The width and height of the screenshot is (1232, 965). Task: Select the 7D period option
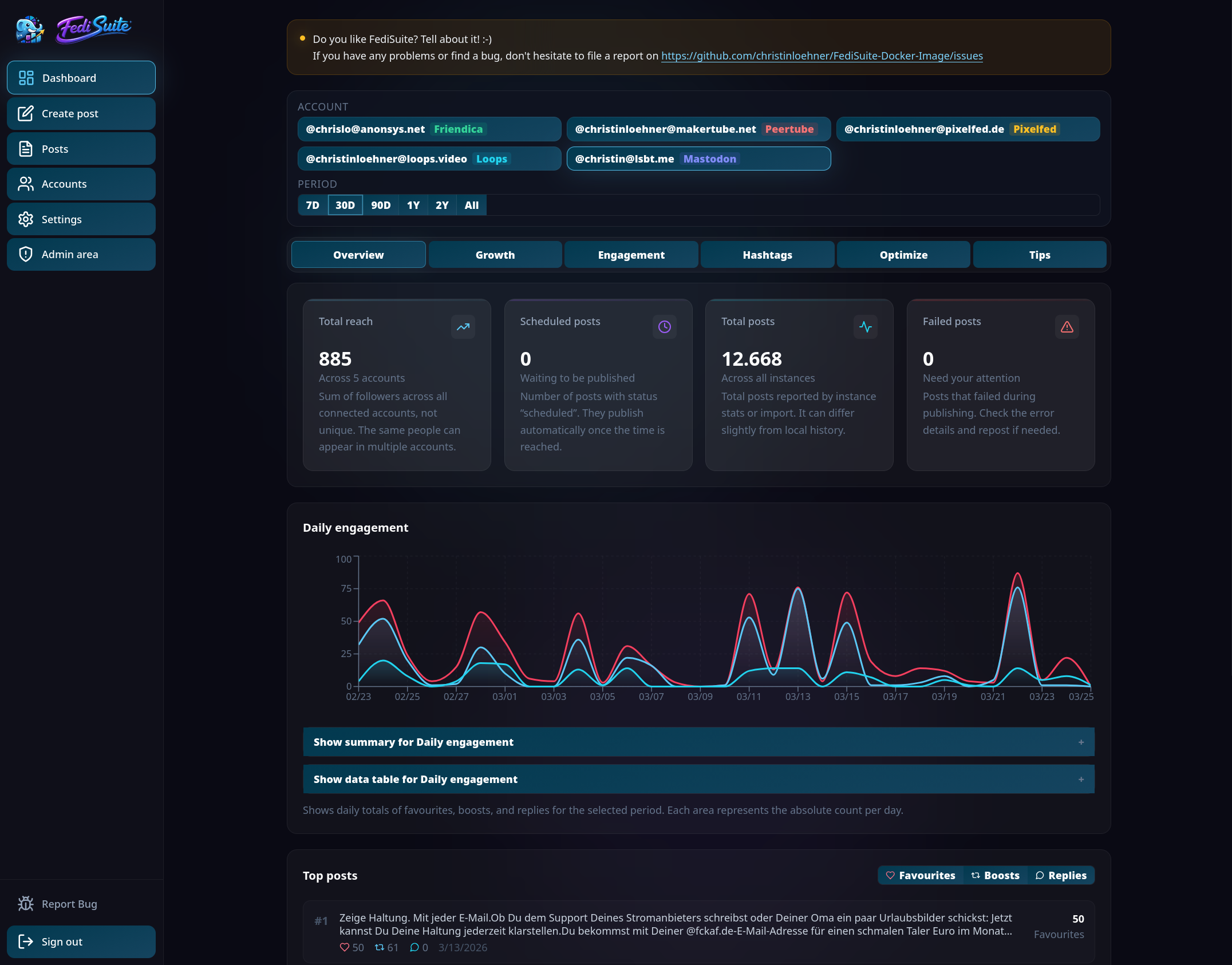pos(313,205)
